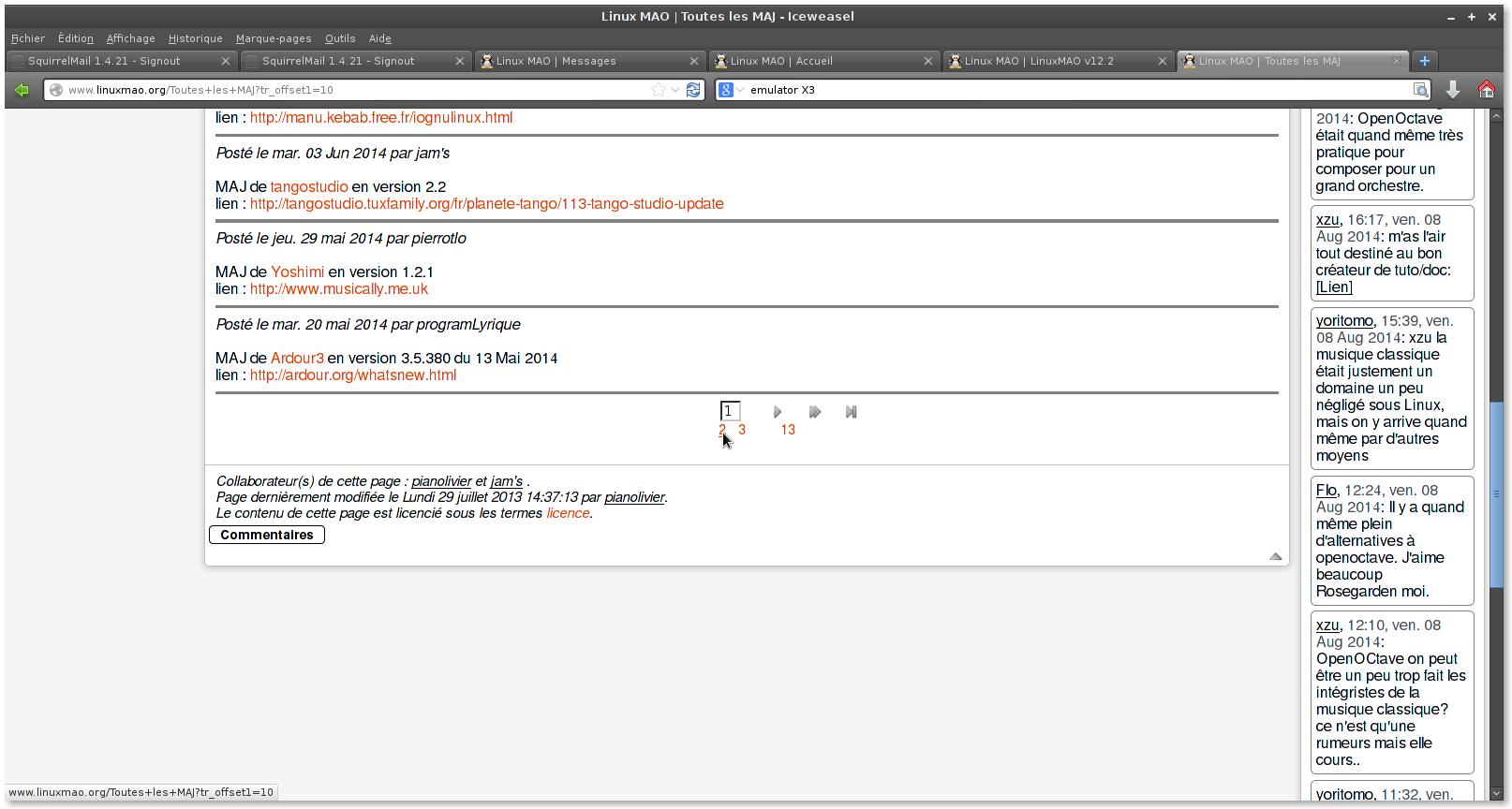Click the [Lien] link in shoutbox

pyautogui.click(x=1334, y=287)
